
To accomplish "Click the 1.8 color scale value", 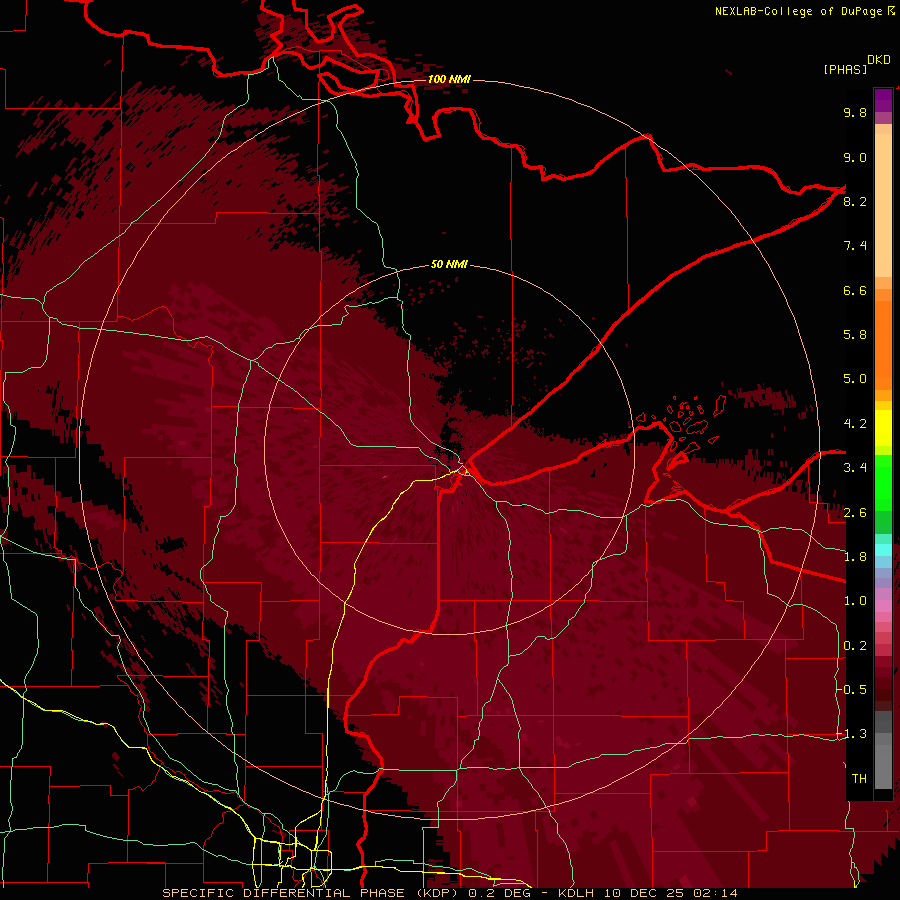I will (x=855, y=557).
